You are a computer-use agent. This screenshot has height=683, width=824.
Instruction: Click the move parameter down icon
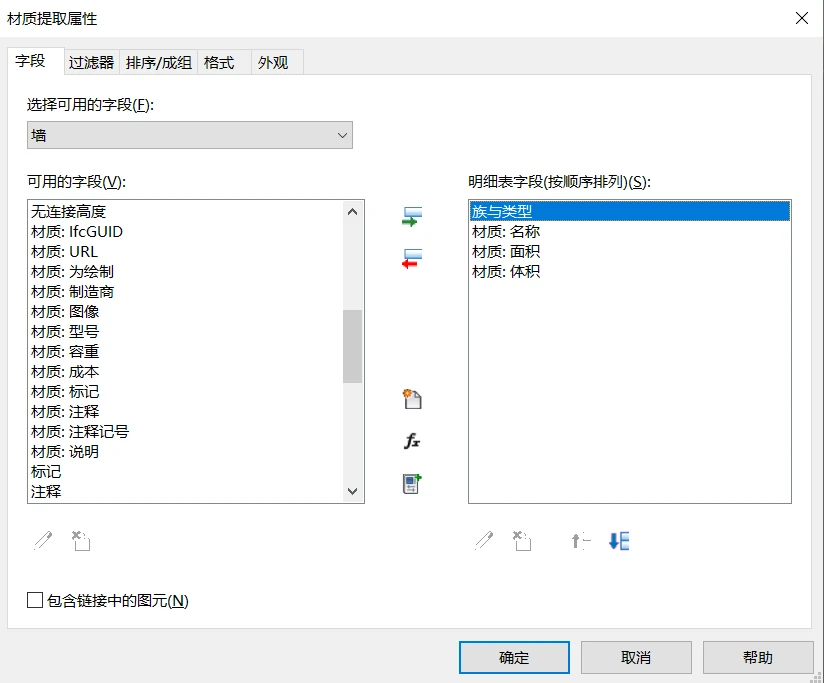pyautogui.click(x=619, y=541)
